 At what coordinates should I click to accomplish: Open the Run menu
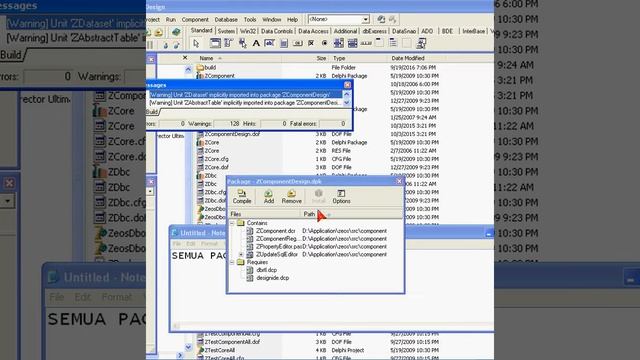pyautogui.click(x=171, y=20)
